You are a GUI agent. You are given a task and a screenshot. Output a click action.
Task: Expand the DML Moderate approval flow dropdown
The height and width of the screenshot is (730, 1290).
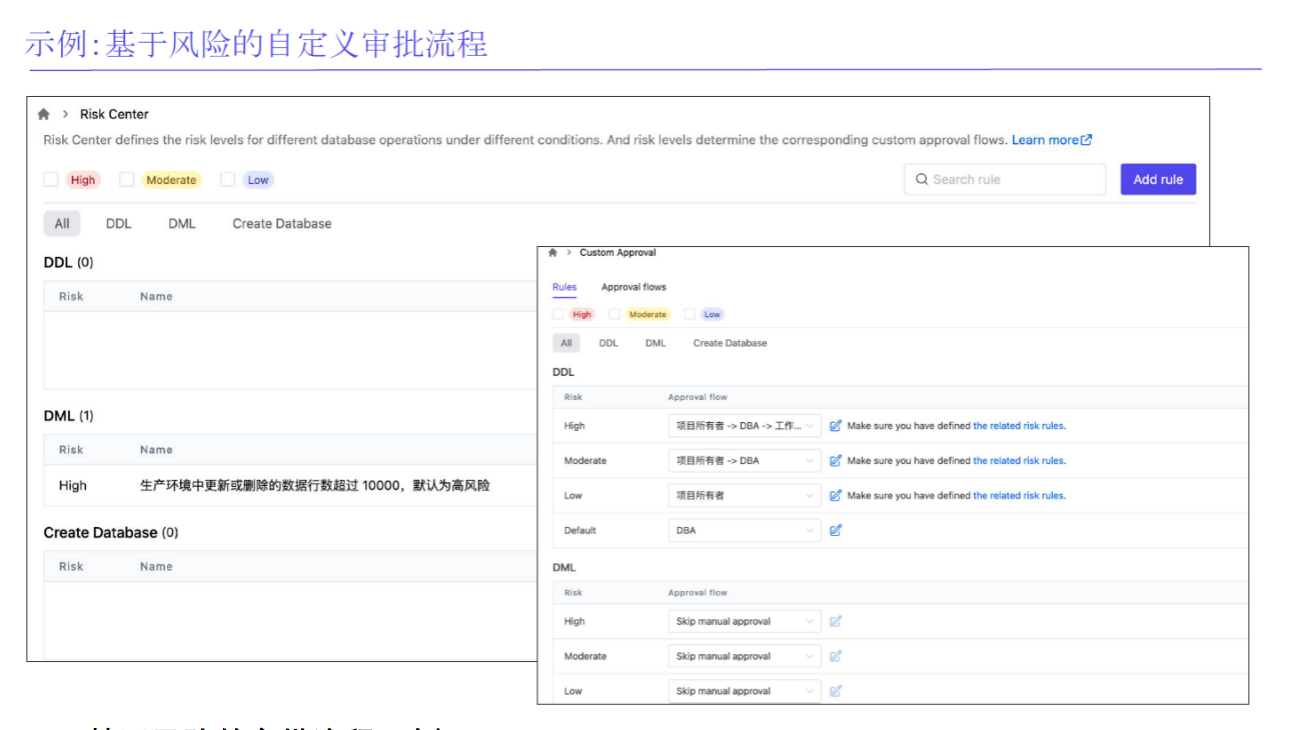coord(744,656)
